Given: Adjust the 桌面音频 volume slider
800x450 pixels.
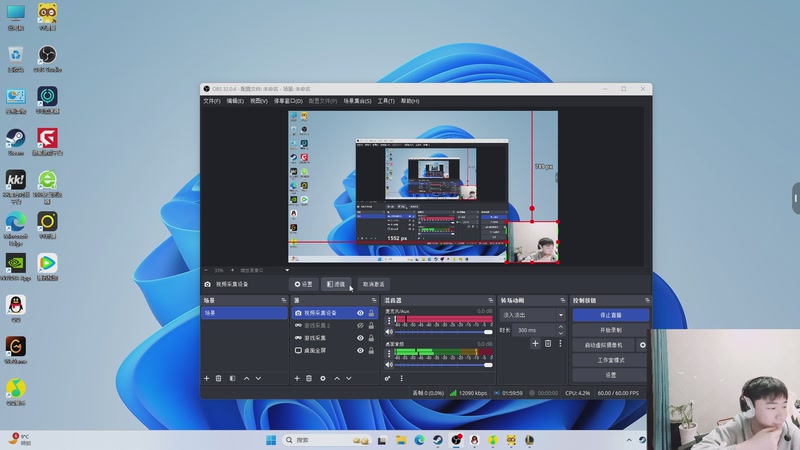Looking at the screenshot, I should click(x=440, y=364).
